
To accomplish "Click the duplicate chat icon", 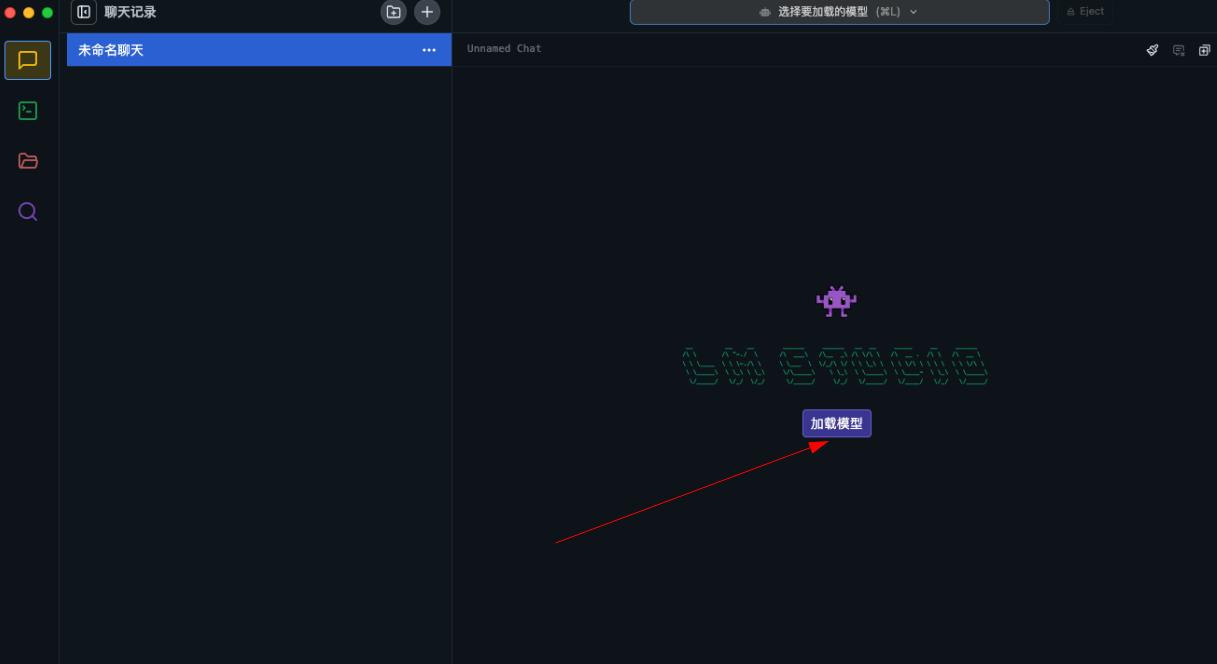I will tap(1204, 50).
